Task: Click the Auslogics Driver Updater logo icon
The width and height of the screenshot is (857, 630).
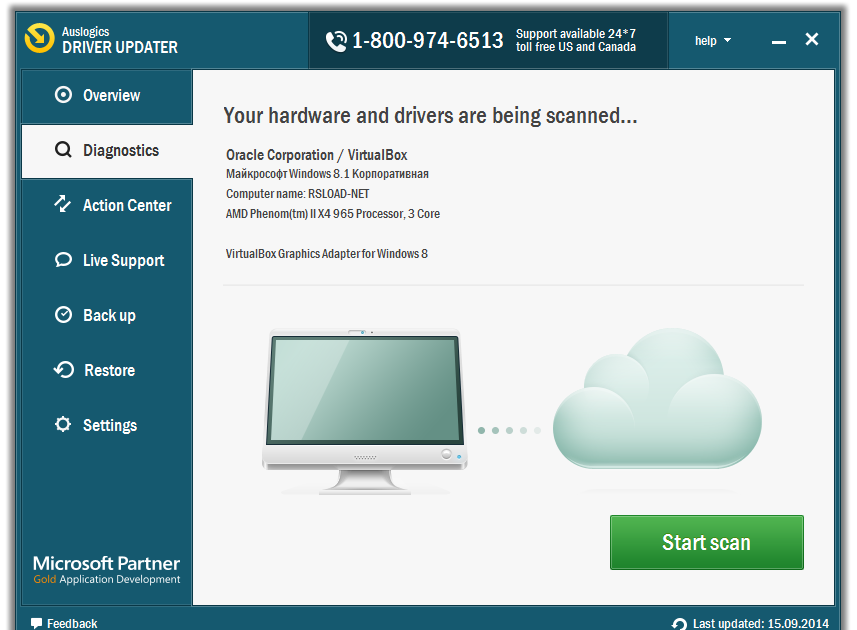Action: [40, 38]
